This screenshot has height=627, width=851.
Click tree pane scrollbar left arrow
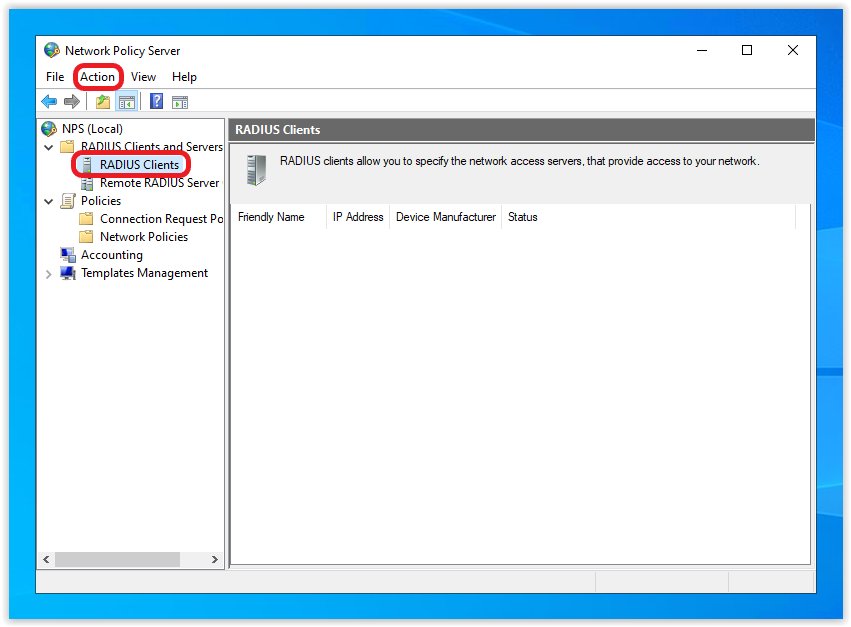pos(46,559)
